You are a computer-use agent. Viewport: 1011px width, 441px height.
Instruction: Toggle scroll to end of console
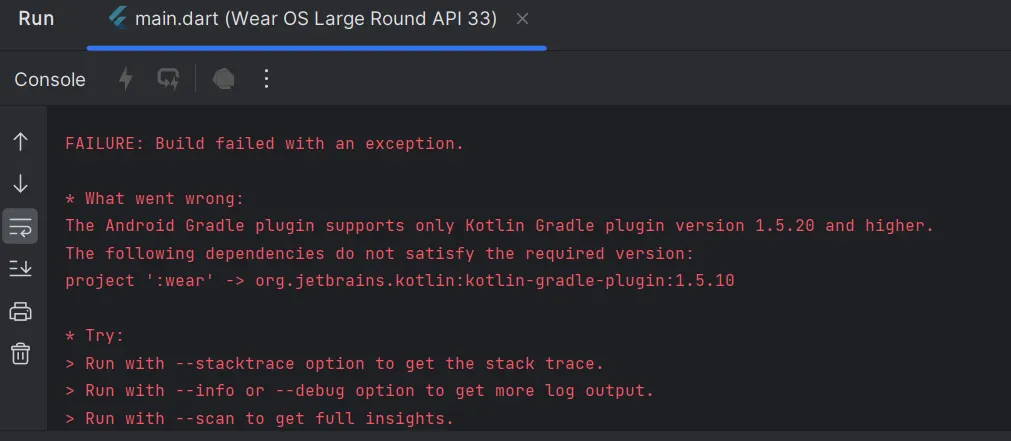21,268
